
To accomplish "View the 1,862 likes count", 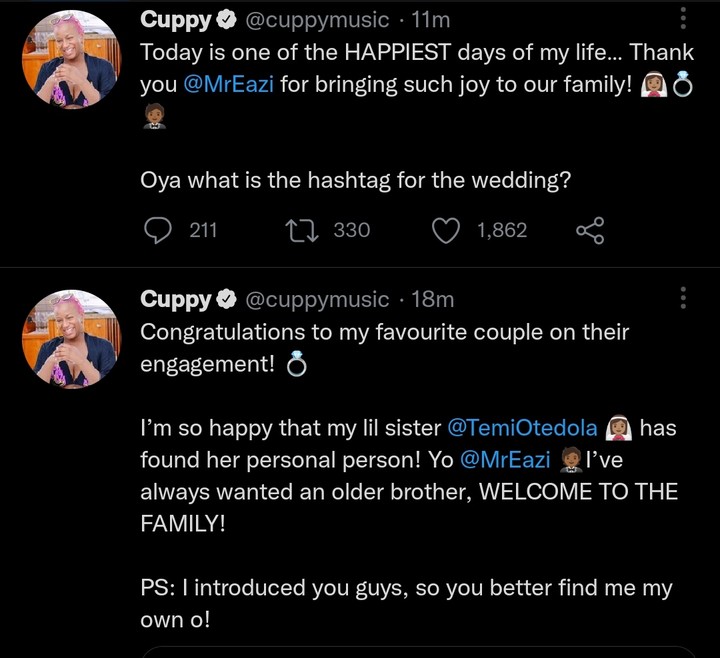I will click(x=501, y=231).
